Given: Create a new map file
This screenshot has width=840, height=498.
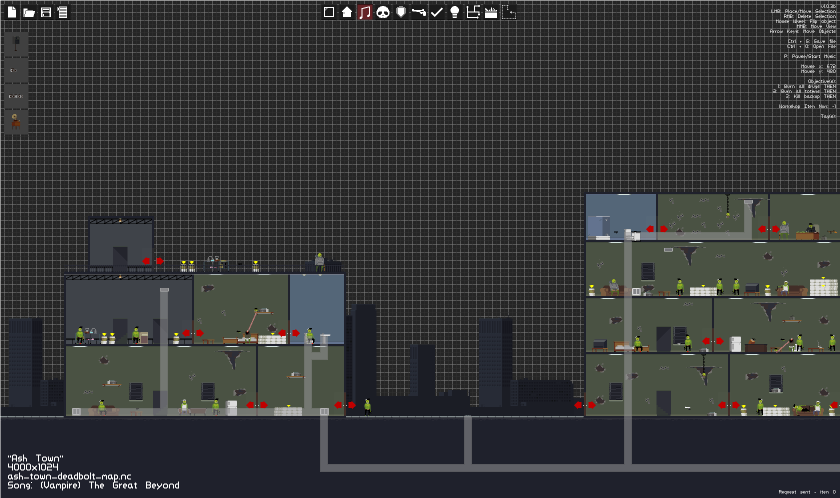Looking at the screenshot, I should pos(11,12).
